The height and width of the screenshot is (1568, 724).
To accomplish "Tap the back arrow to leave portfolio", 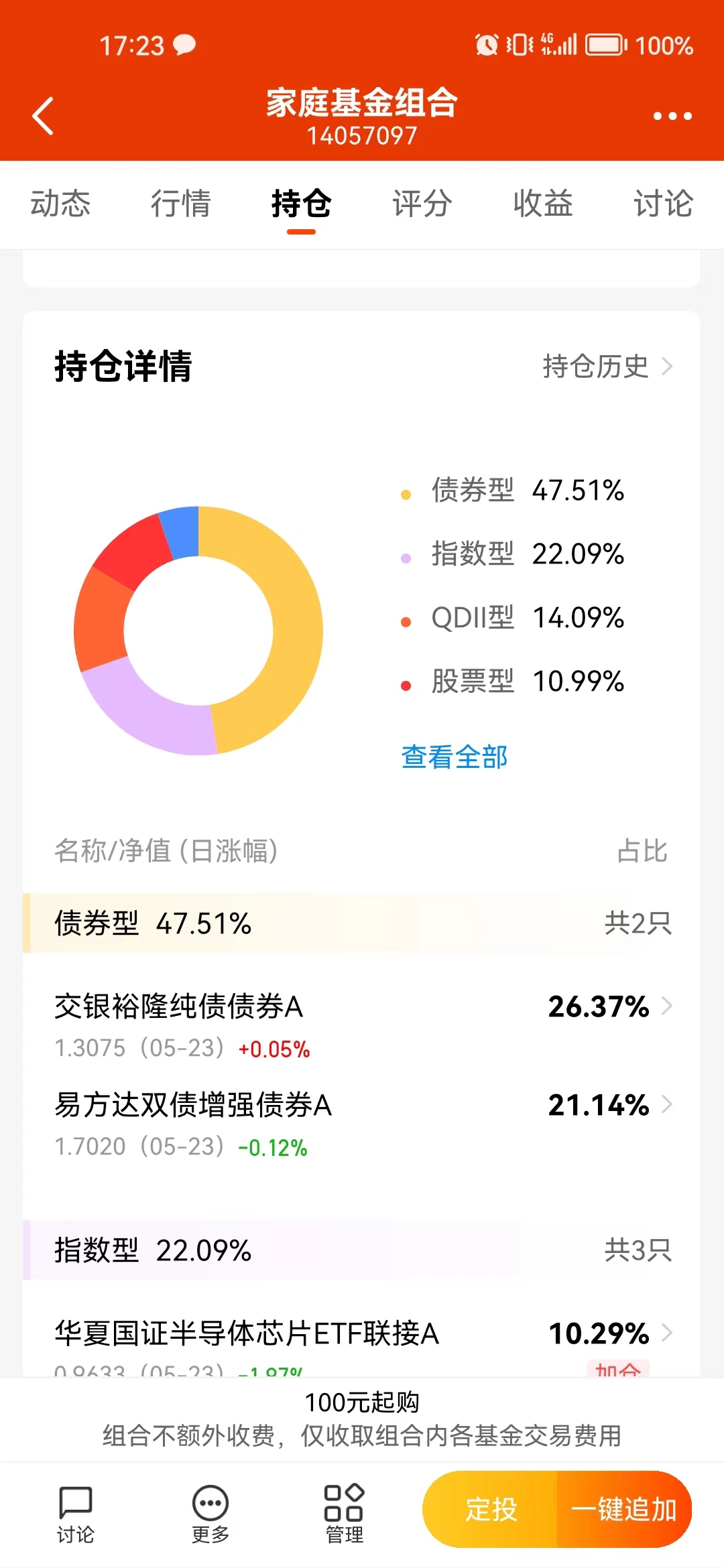I will pos(42,115).
